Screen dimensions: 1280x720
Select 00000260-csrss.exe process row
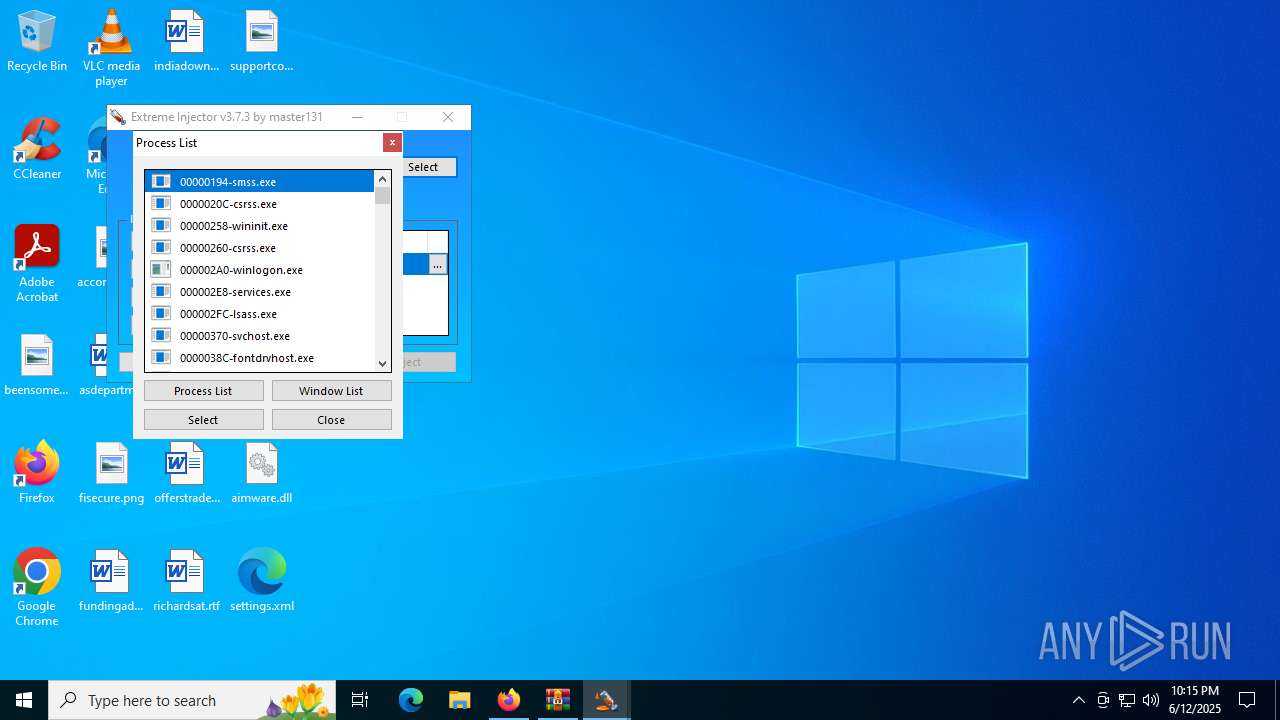(259, 248)
